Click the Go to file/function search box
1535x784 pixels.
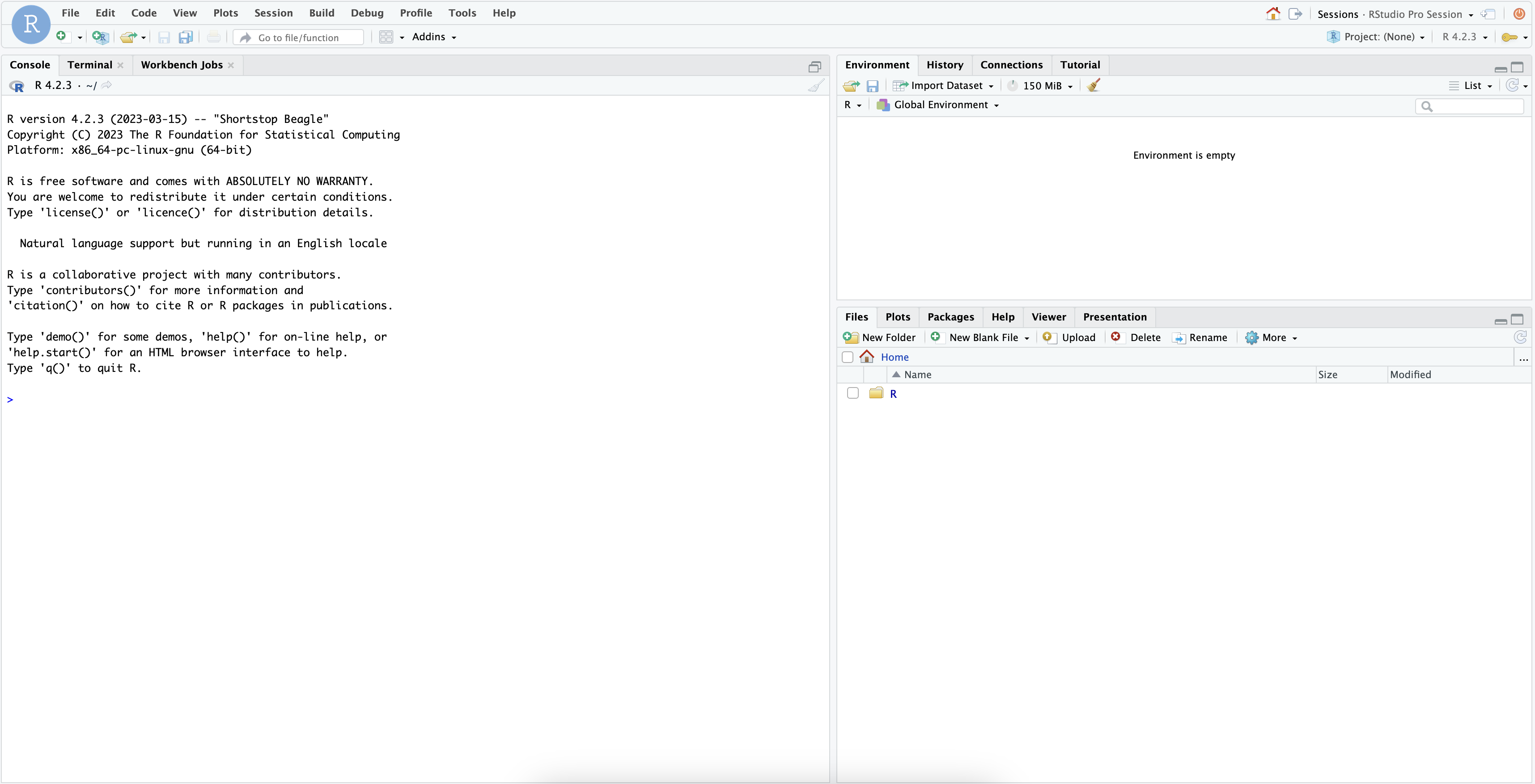[x=298, y=37]
